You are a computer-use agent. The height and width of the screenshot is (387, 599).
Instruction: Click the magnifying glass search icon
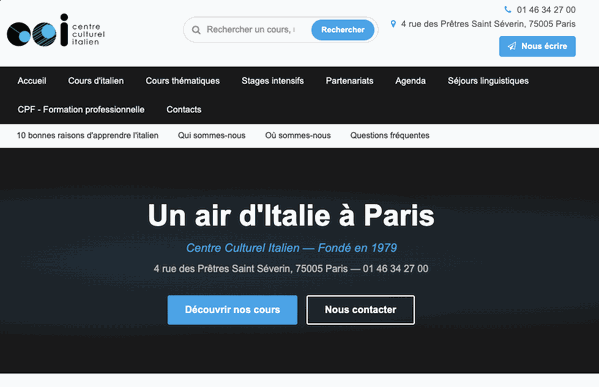point(196,30)
